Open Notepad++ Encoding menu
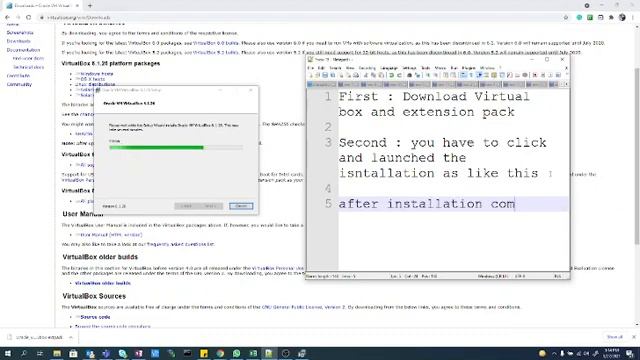Viewport: 640px width, 360px height. click(x=367, y=68)
